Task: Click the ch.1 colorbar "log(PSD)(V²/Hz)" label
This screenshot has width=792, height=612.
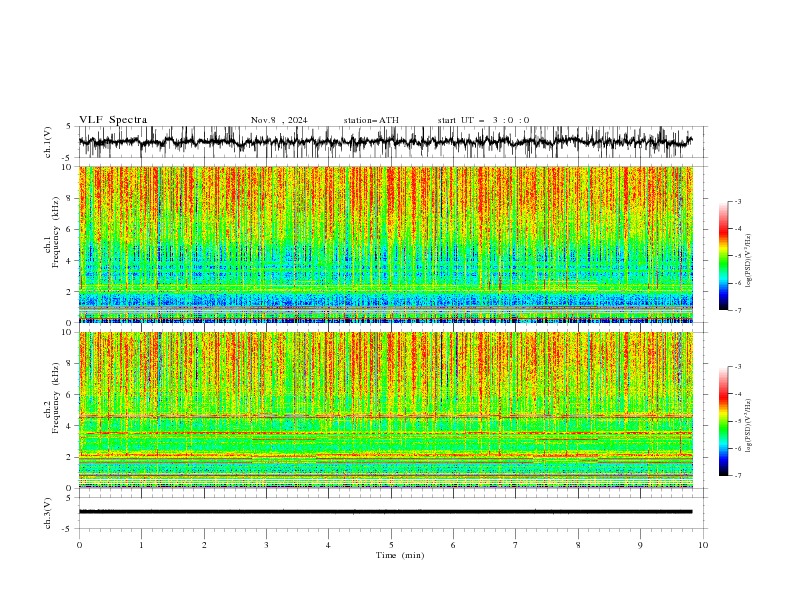Action: (x=749, y=261)
